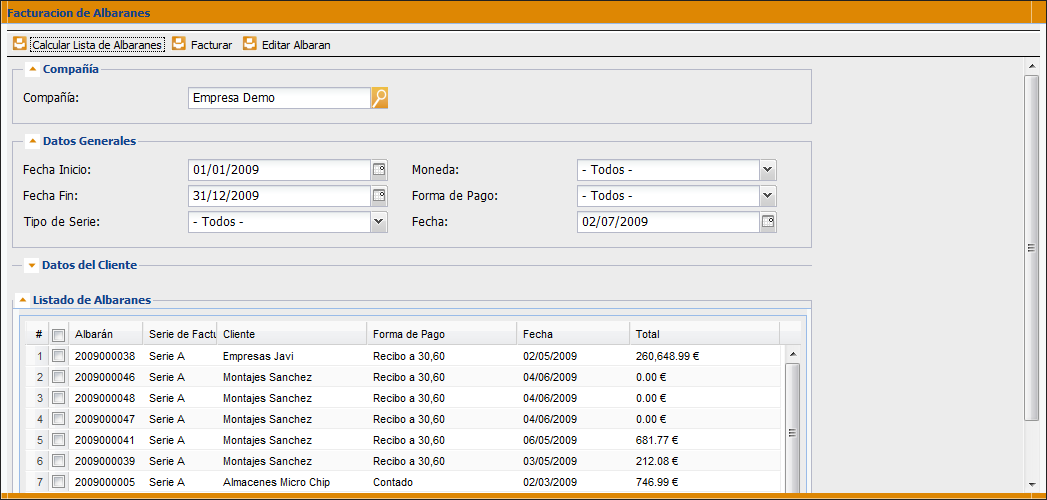Screen dimensions: 1047x500
Task: Expand the Datos del Cliente section
Action: (33, 265)
